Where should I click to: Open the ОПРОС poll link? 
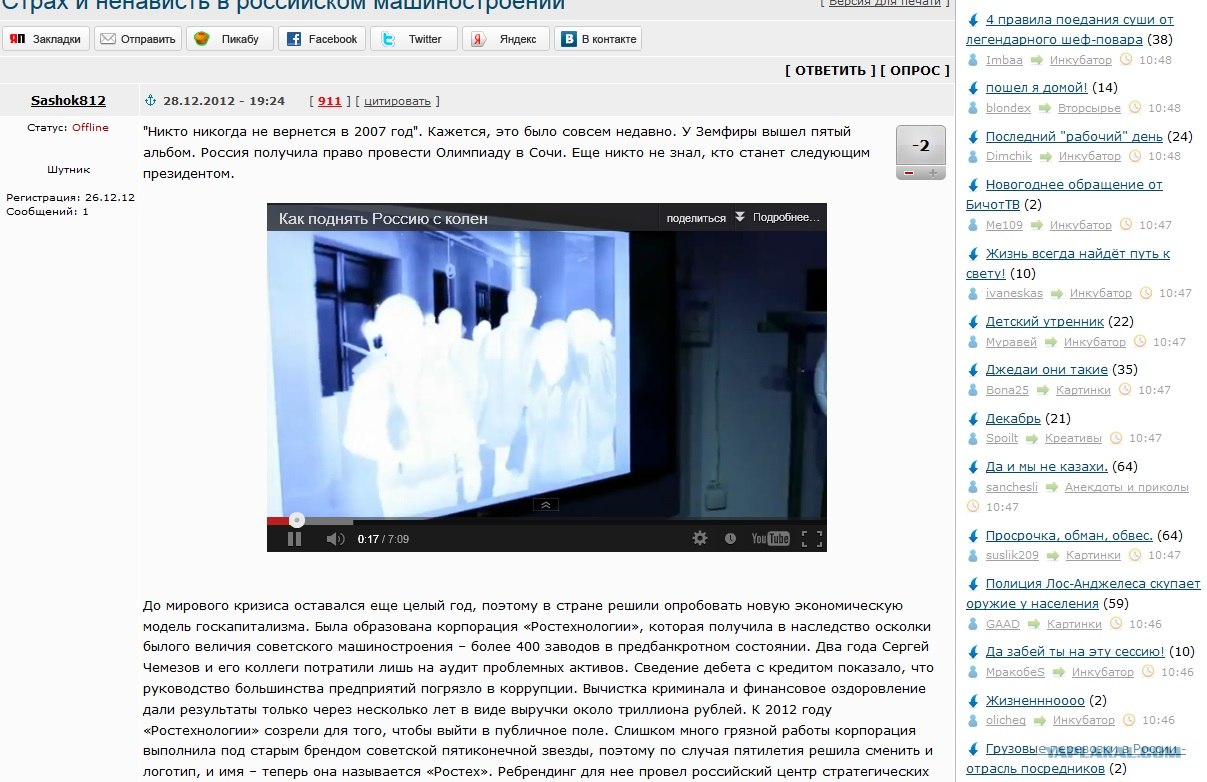tap(915, 70)
